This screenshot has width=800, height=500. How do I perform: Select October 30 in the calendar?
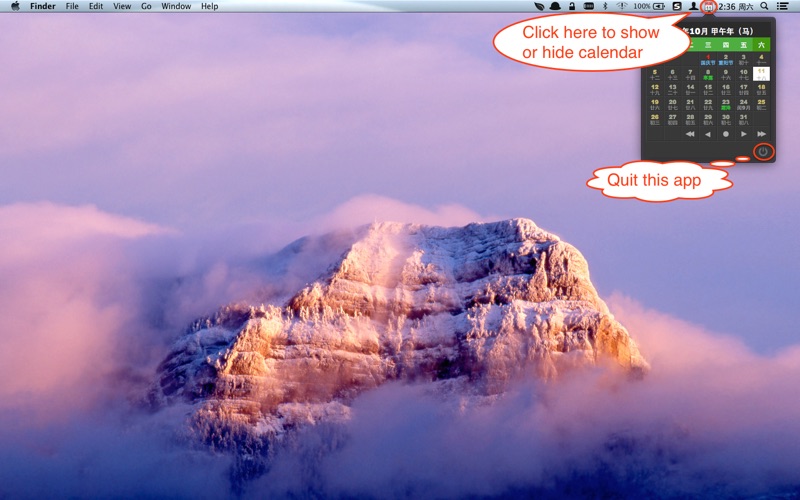click(x=726, y=119)
